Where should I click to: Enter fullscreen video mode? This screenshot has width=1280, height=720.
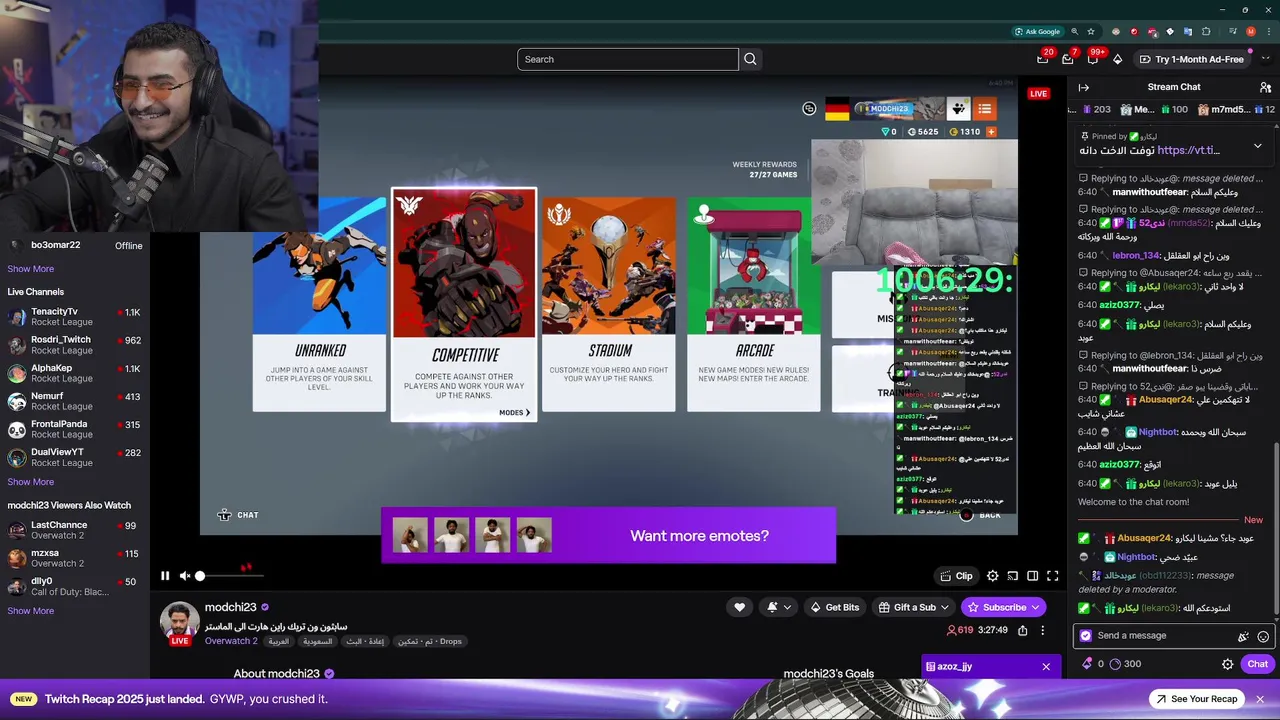(1053, 576)
